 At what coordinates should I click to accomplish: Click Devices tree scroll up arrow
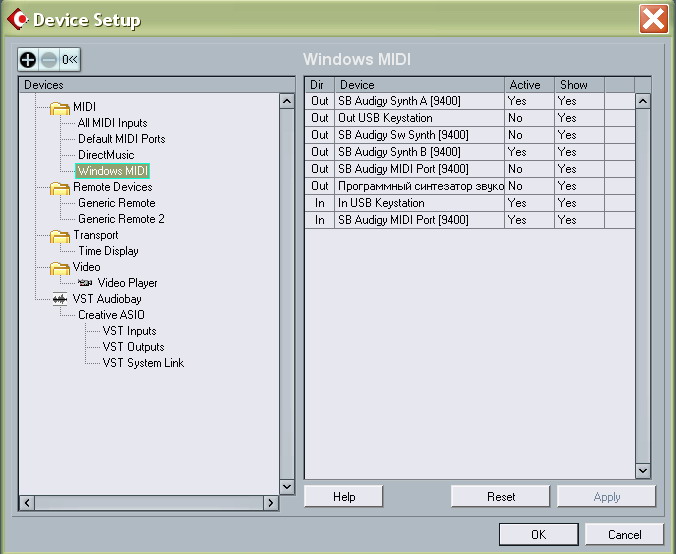tap(287, 101)
